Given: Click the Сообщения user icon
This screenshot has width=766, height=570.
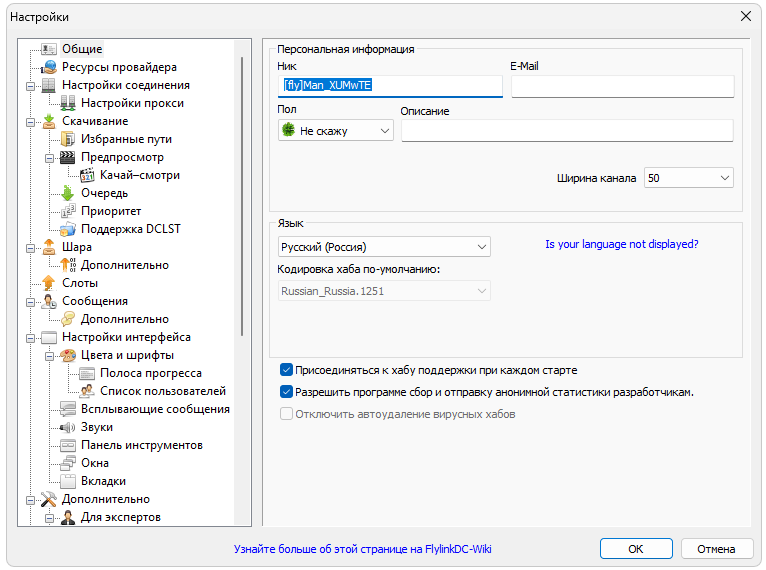Looking at the screenshot, I should pos(49,301).
